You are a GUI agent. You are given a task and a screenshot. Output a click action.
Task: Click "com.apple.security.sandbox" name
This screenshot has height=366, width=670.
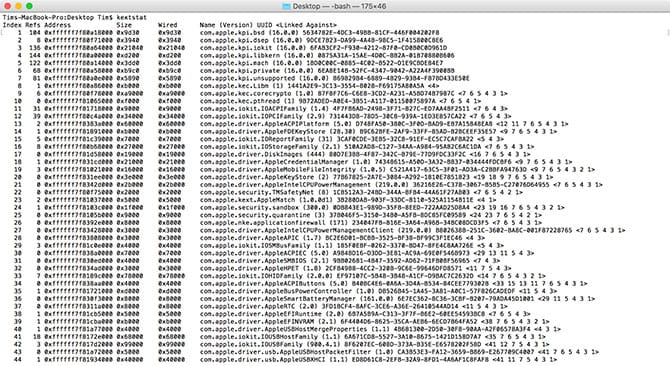click(249, 208)
